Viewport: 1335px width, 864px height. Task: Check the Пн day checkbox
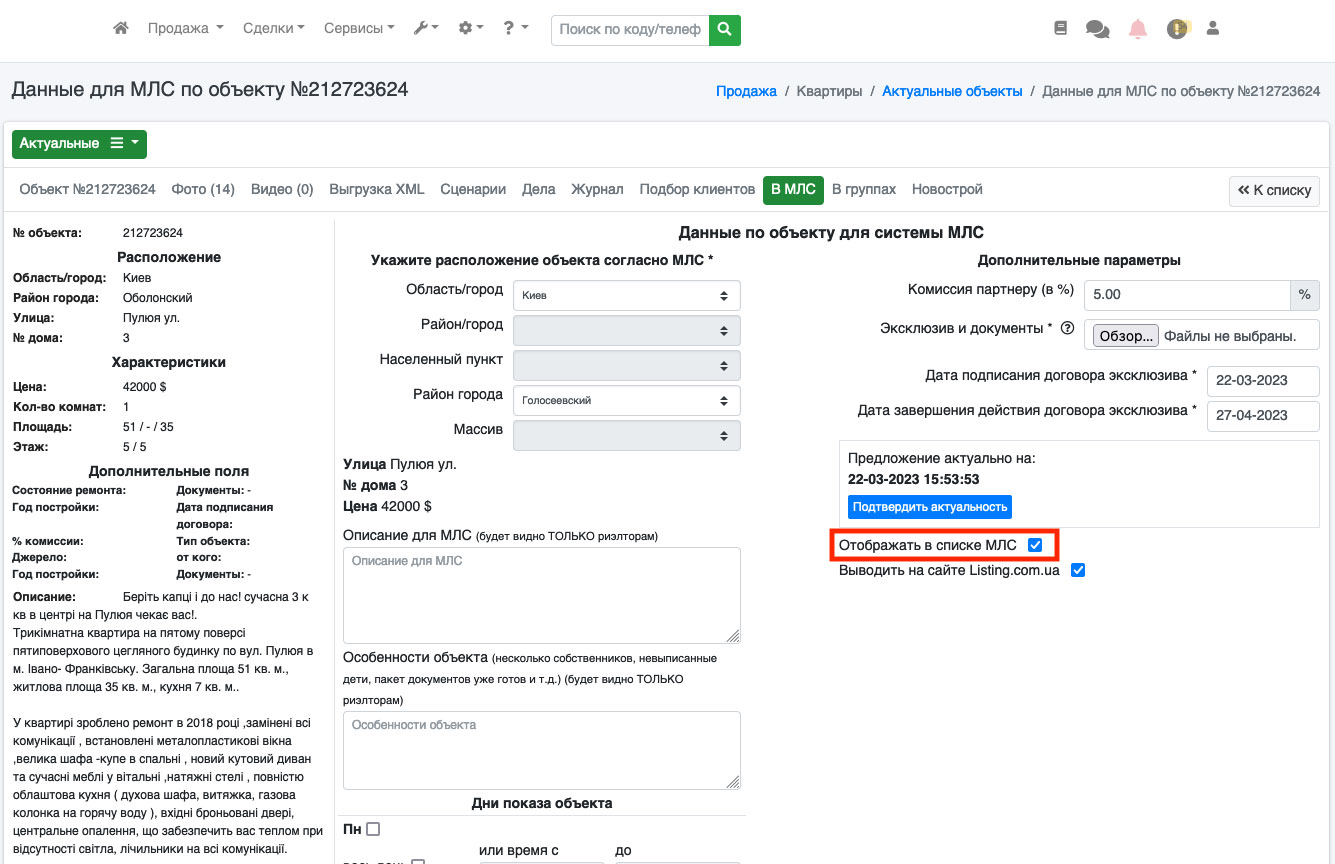[x=373, y=829]
